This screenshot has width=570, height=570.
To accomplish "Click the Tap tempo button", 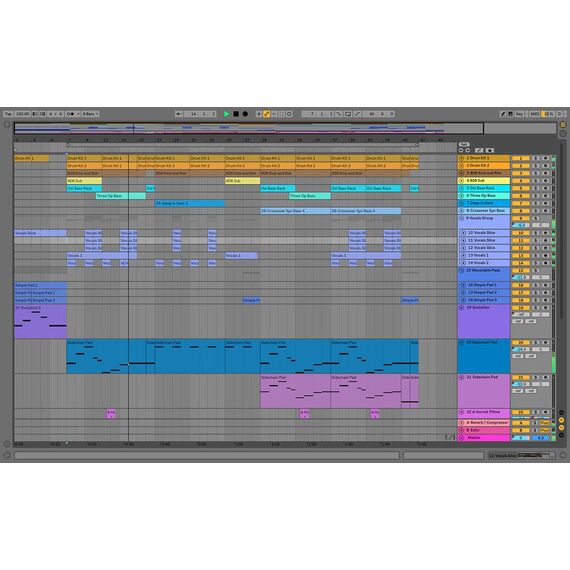I will (8, 114).
